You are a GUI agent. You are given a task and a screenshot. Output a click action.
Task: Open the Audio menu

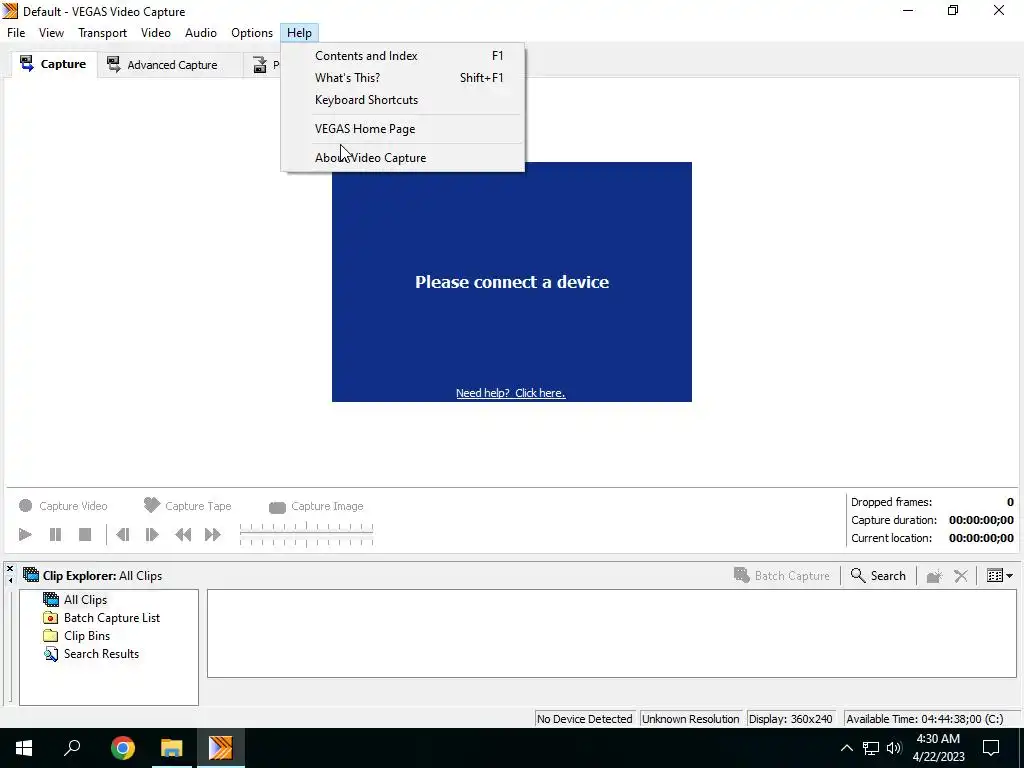[200, 33]
